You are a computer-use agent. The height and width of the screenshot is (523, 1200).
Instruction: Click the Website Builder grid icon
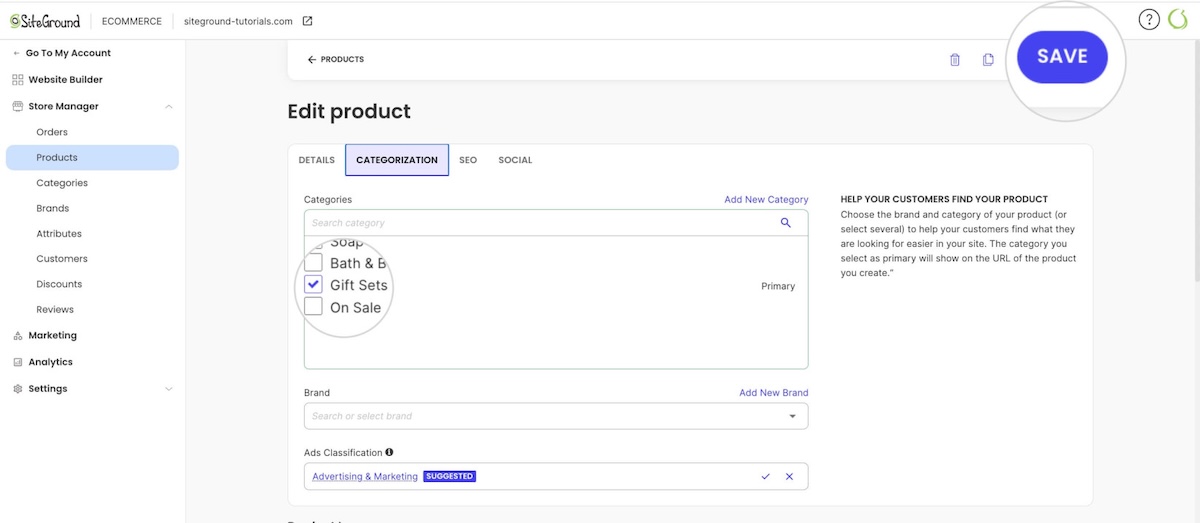pos(18,80)
